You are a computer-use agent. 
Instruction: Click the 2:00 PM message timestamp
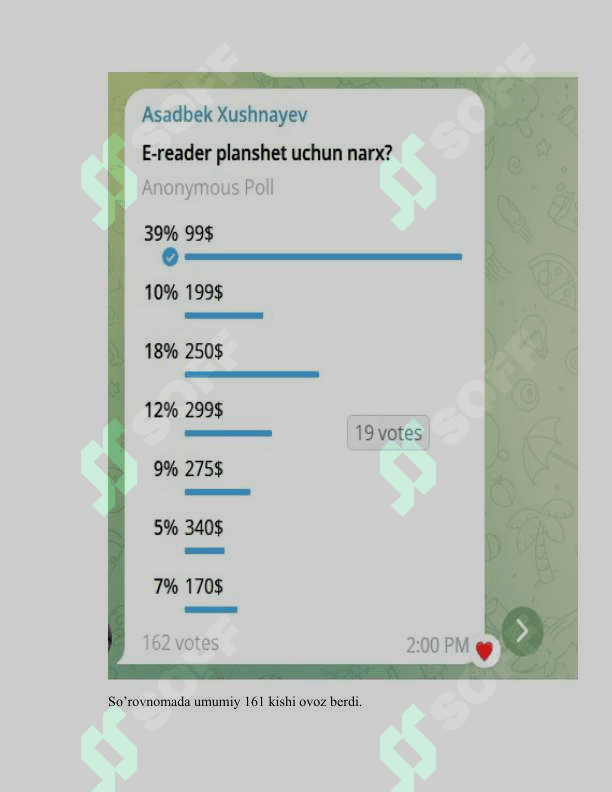[437, 646]
